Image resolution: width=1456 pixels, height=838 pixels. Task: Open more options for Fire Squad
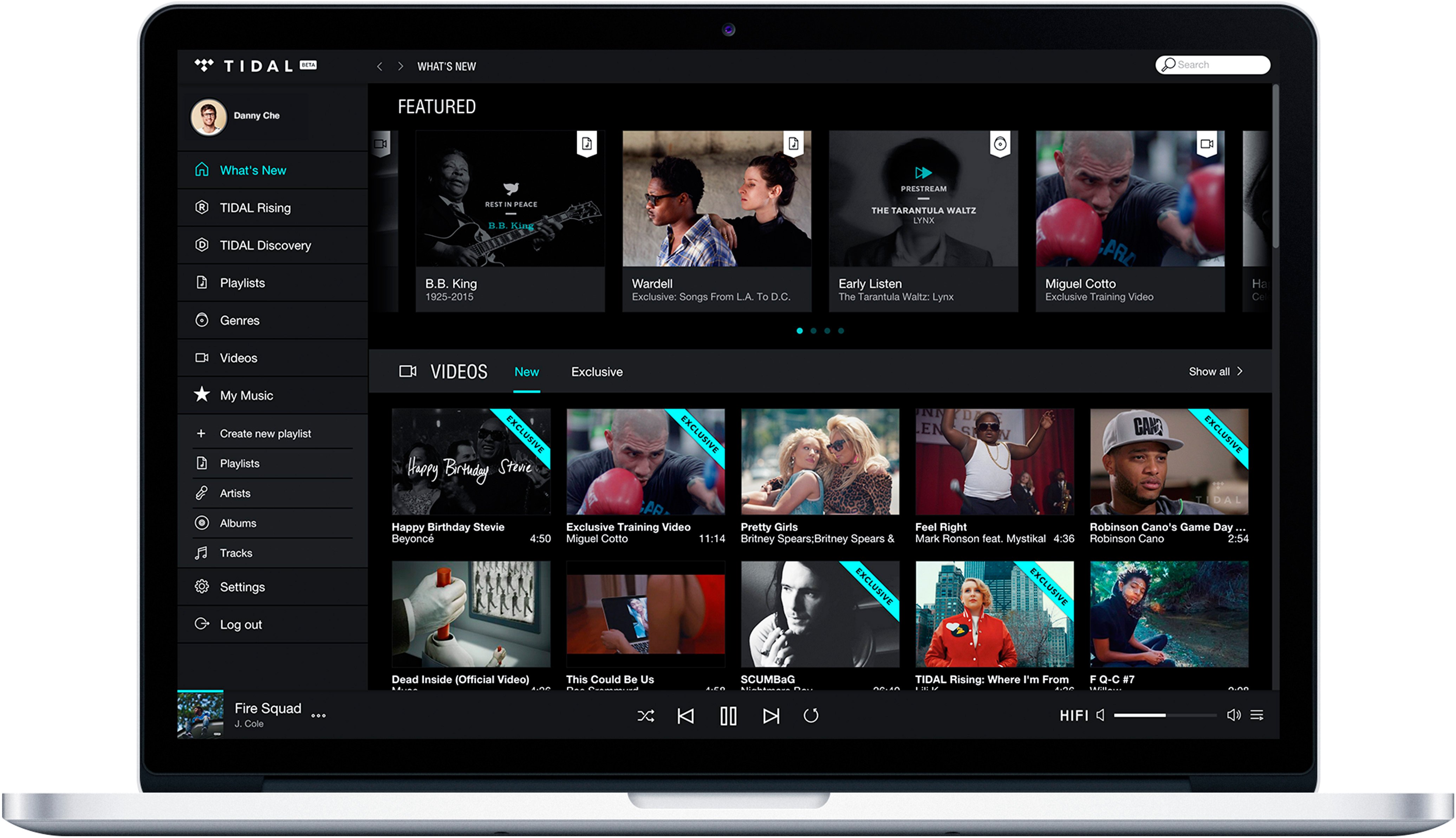pos(319,716)
